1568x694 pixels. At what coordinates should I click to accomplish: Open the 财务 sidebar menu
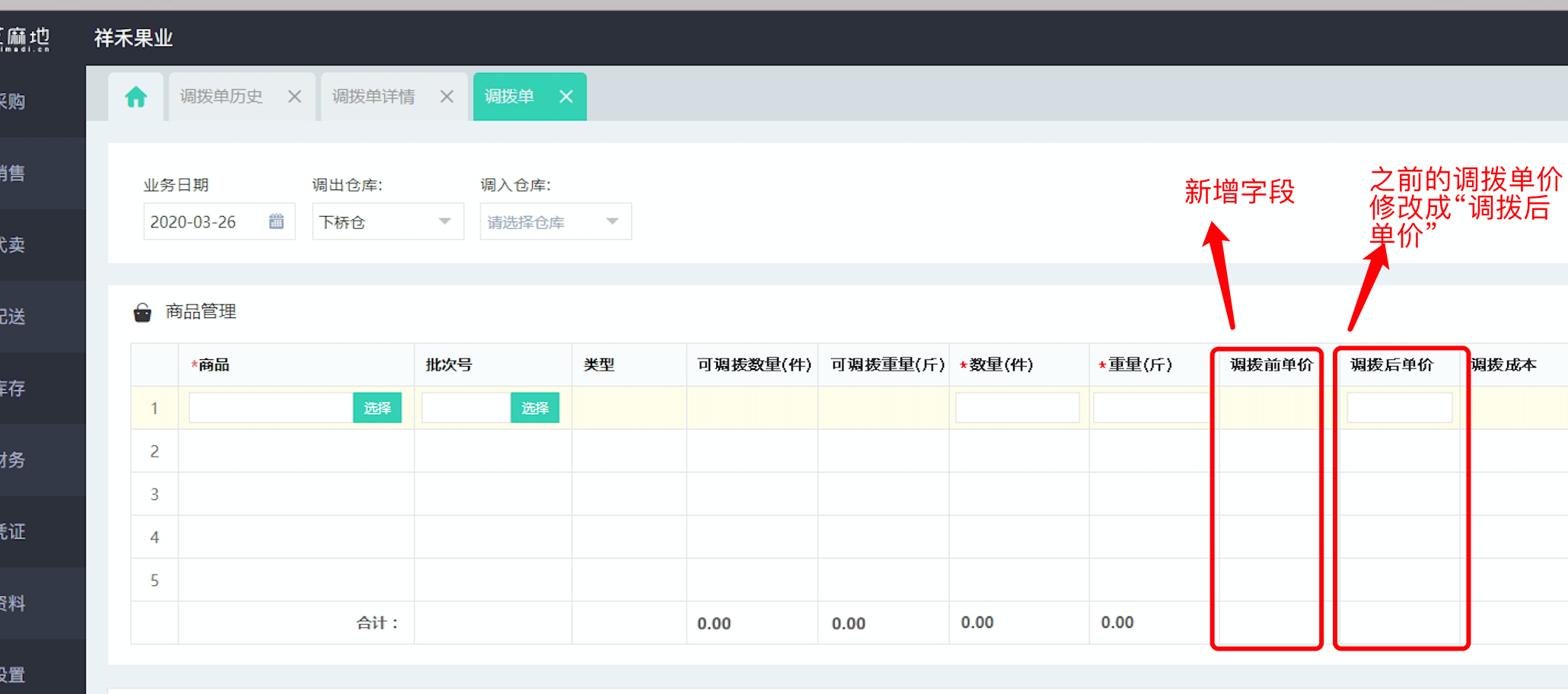tap(43, 460)
